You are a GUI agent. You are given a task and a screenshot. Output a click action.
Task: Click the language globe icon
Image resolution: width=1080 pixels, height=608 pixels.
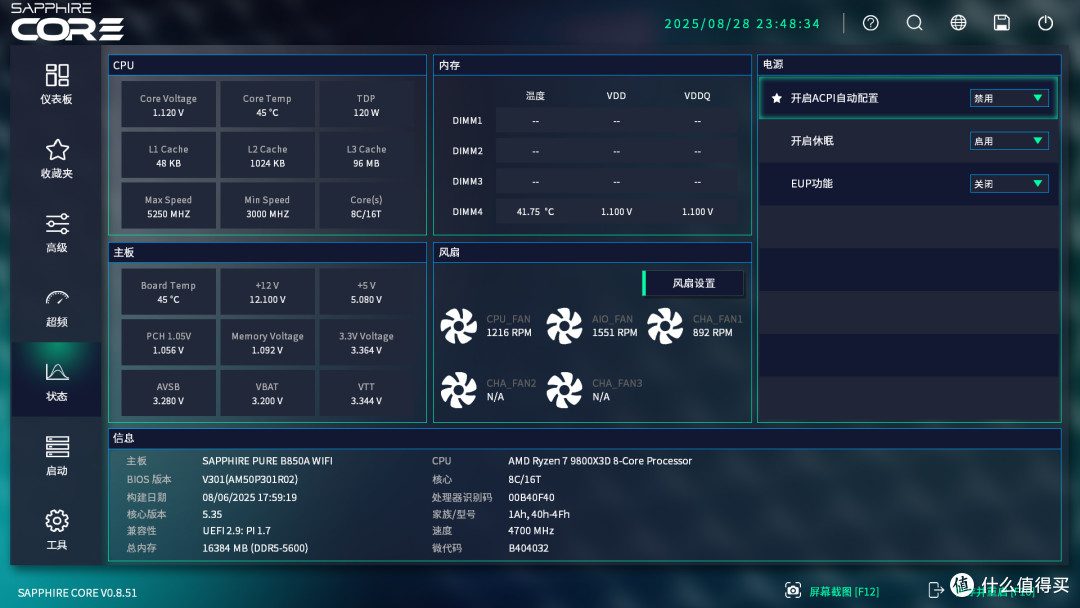958,23
